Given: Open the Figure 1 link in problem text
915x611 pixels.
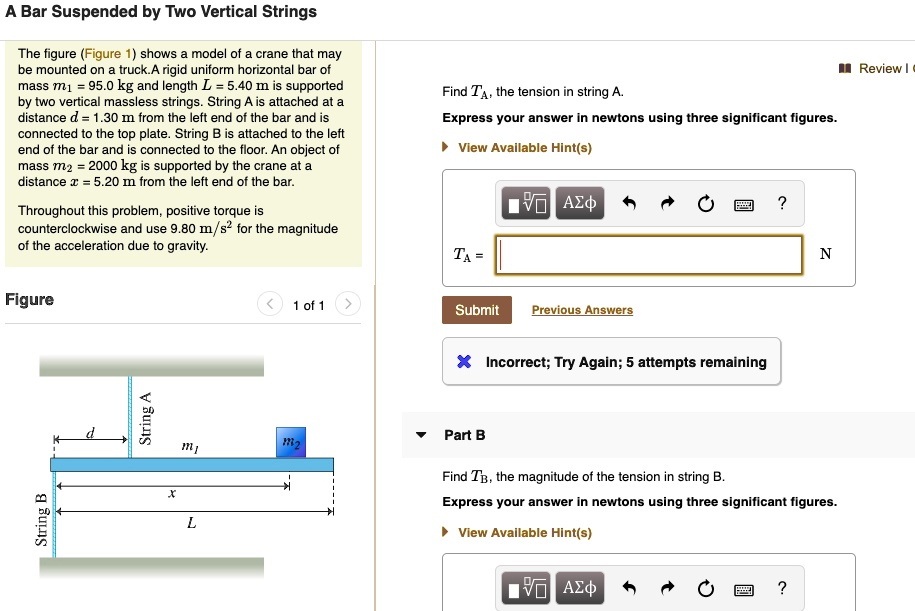Looking at the screenshot, I should (x=108, y=54).
